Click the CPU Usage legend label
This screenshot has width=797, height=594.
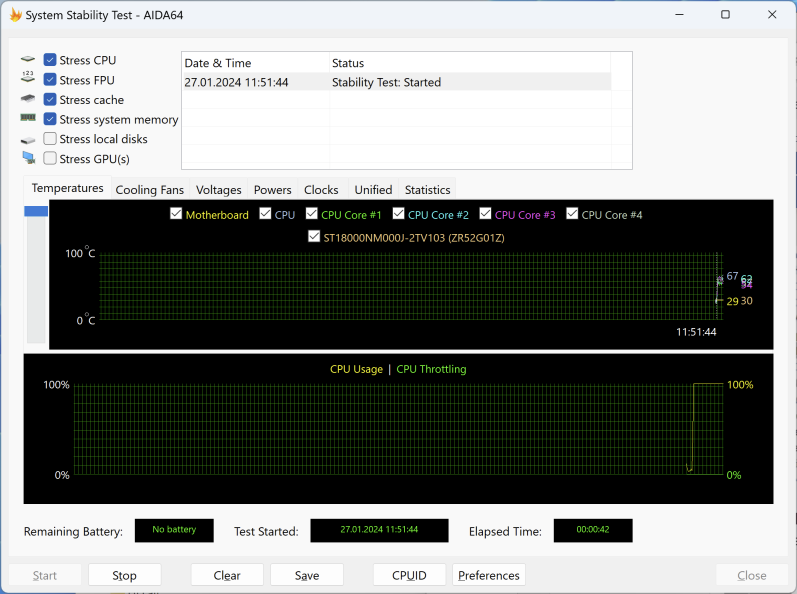coord(356,369)
